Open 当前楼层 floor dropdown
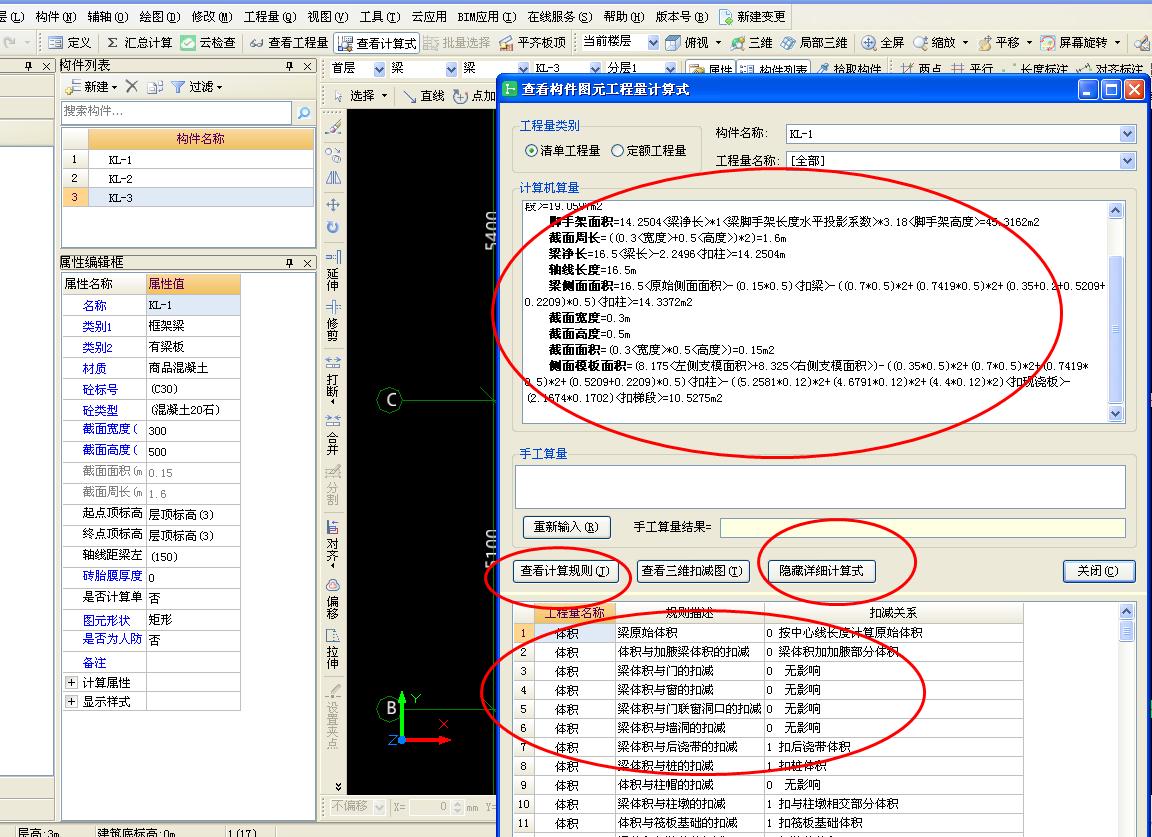Viewport: 1152px width, 837px height. 653,43
